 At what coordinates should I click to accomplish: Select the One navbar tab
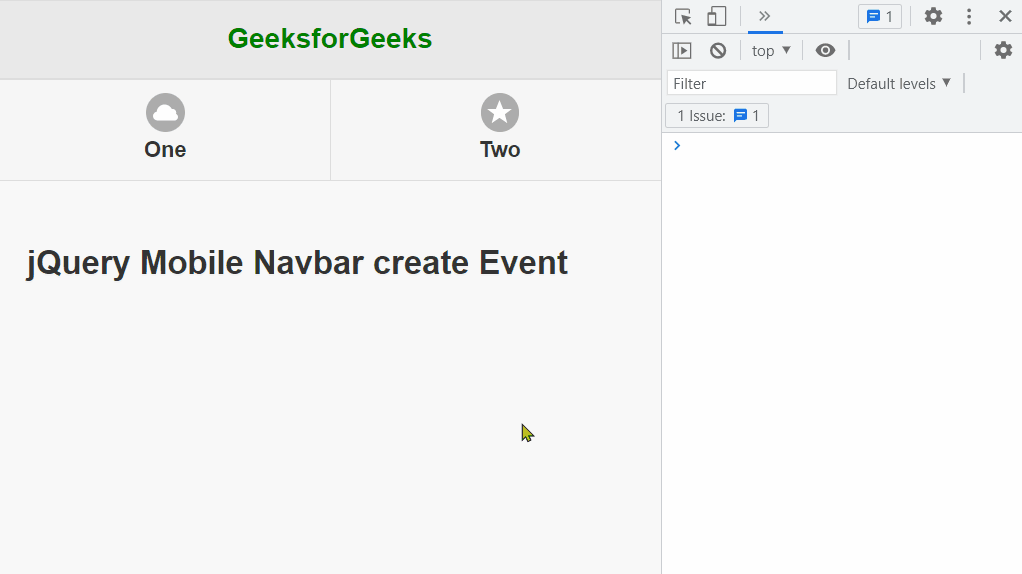(165, 130)
